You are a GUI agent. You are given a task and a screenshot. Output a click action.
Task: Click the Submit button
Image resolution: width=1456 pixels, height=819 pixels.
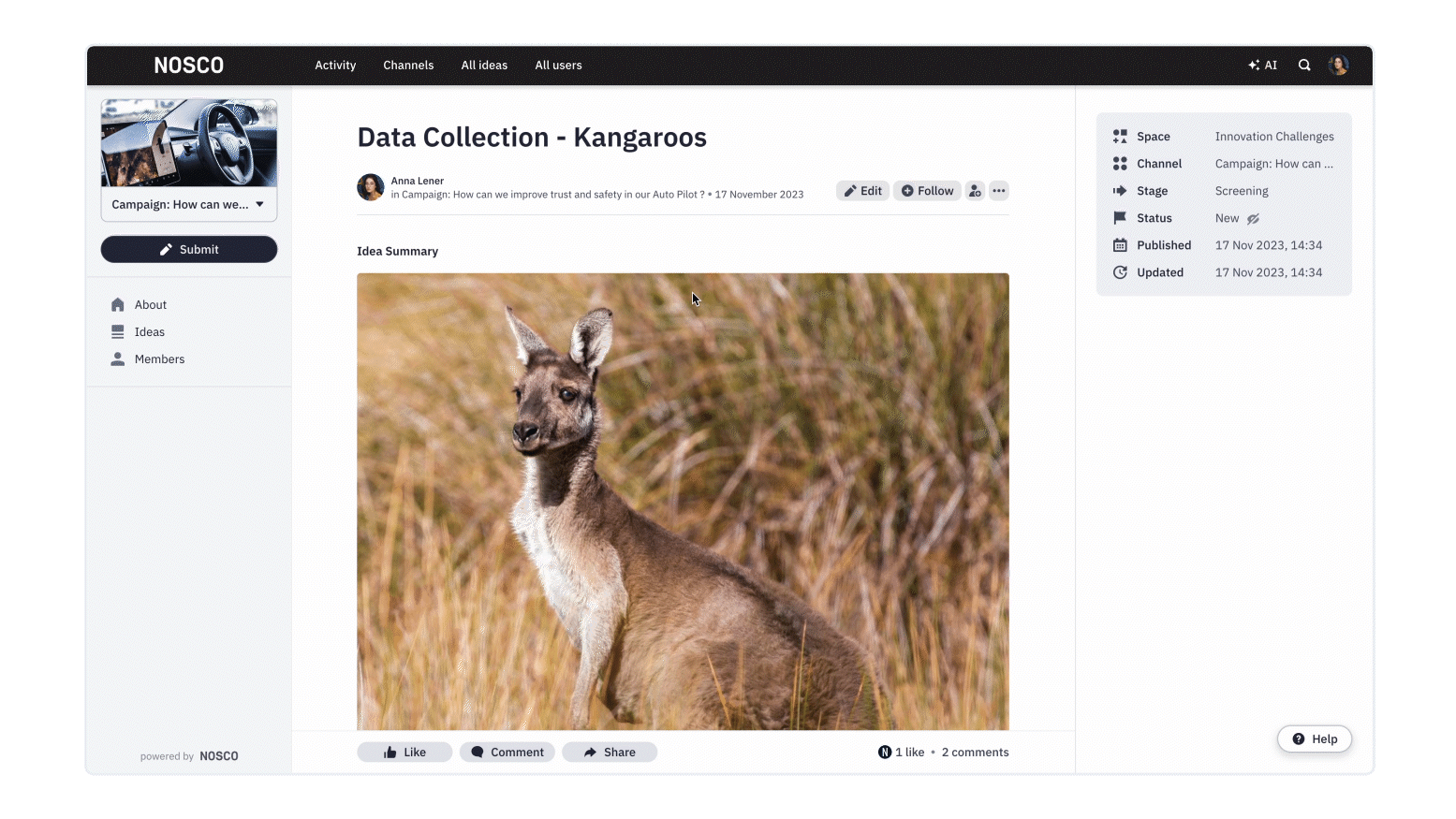click(x=189, y=250)
